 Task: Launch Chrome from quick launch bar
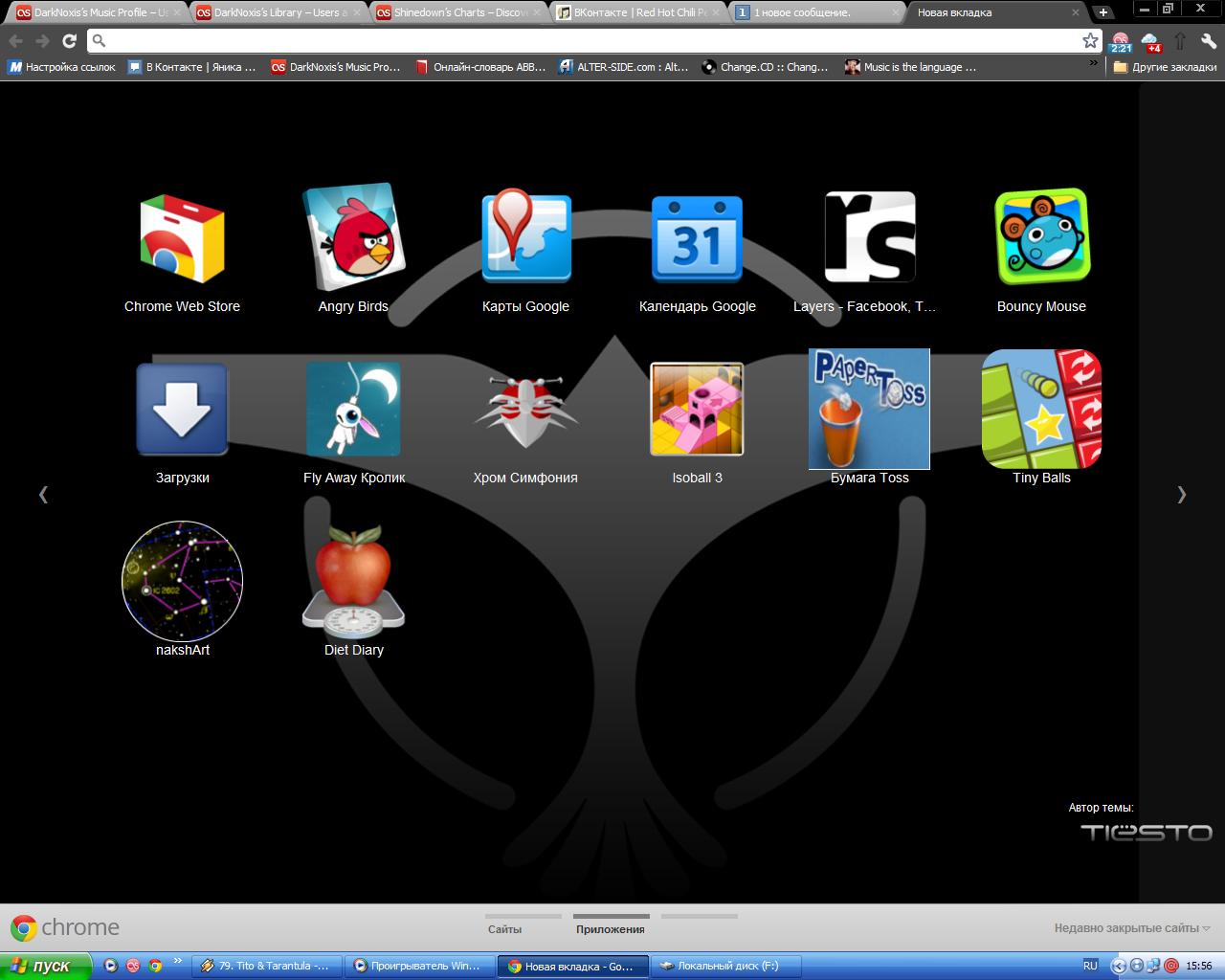coord(155,966)
